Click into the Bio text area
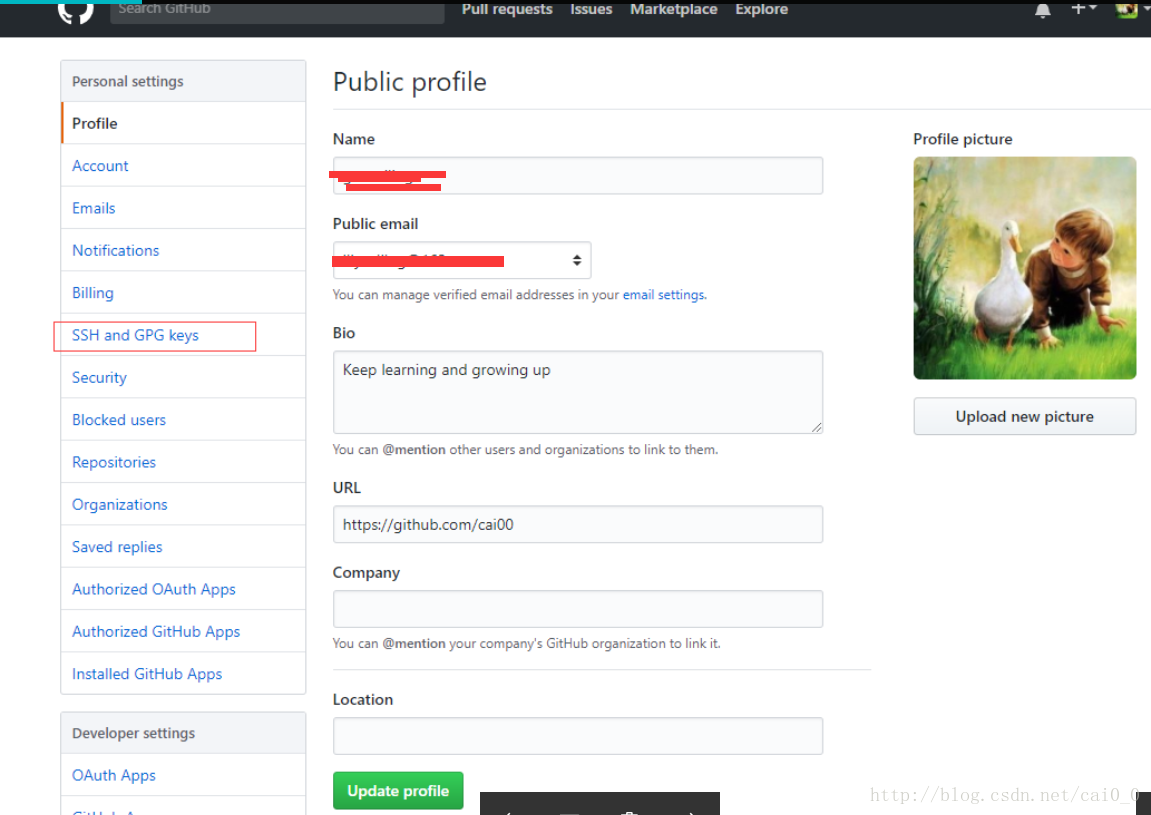Screen dimensions: 1151x815 pyautogui.click(x=578, y=392)
